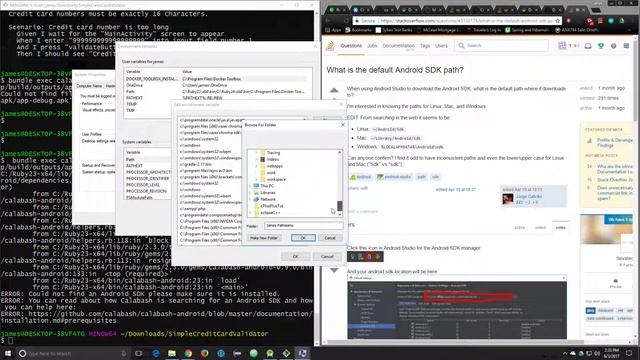Upvote the Android SDK path question
Screen dimensions: 640x360
coord(334,90)
